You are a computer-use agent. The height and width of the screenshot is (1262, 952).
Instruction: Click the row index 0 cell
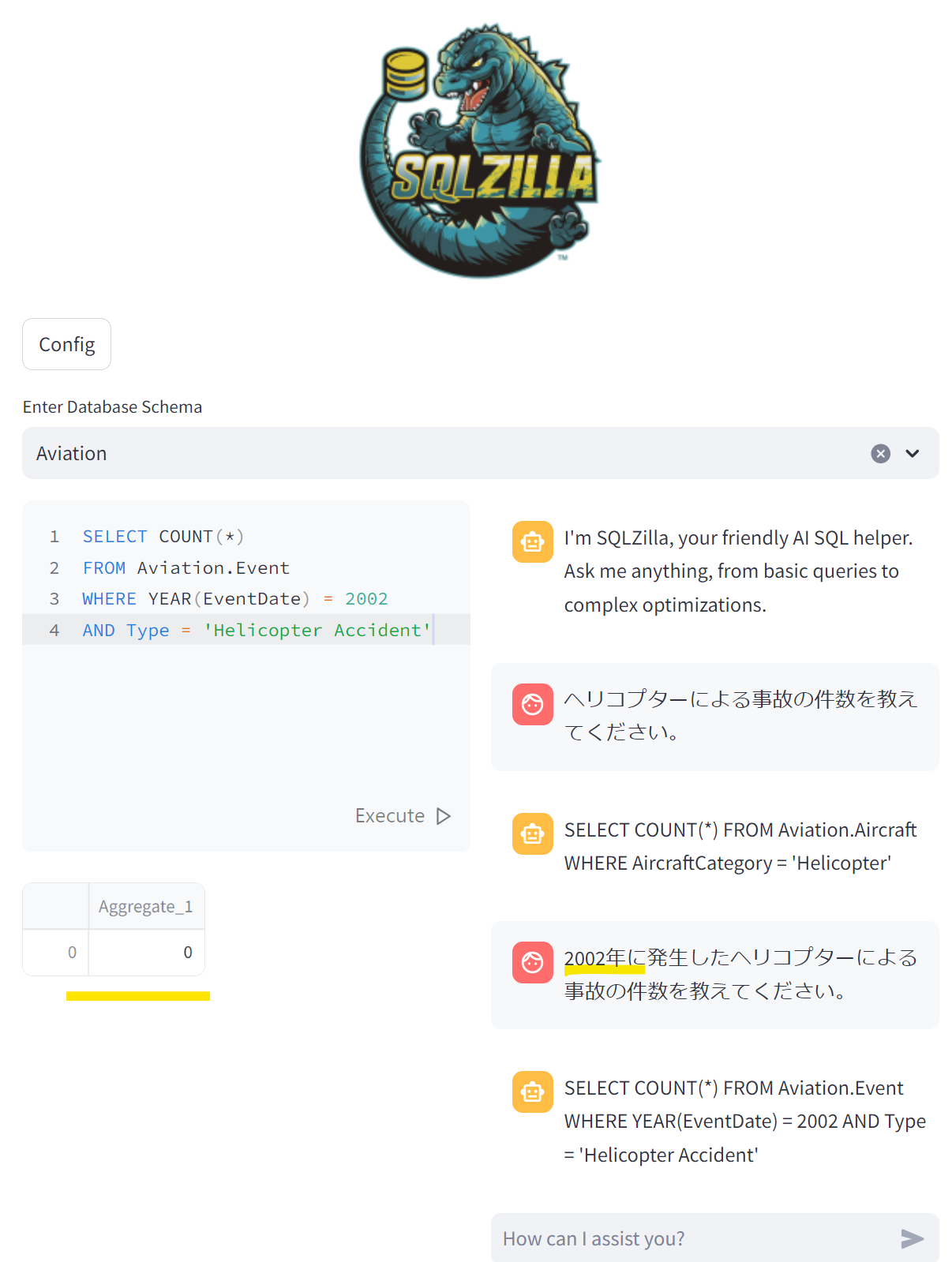point(56,953)
